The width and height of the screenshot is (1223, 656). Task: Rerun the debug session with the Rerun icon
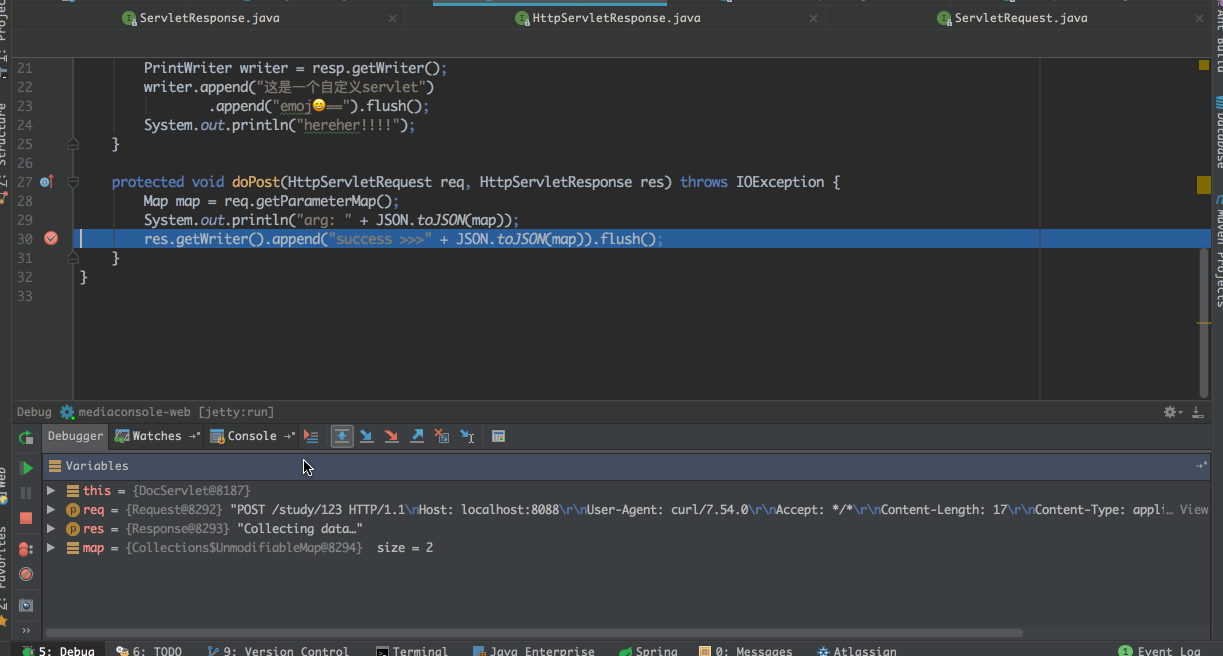(26, 437)
